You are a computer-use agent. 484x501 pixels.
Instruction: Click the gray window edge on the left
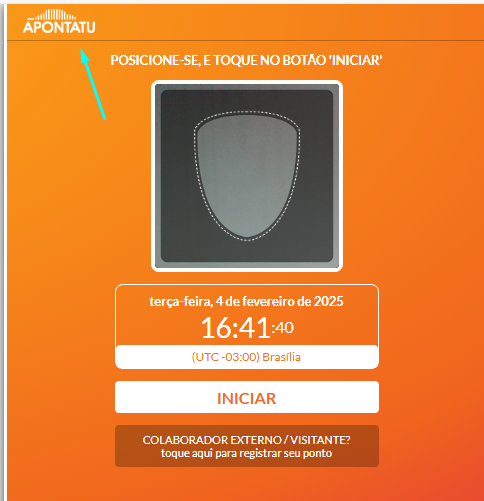[3, 250]
